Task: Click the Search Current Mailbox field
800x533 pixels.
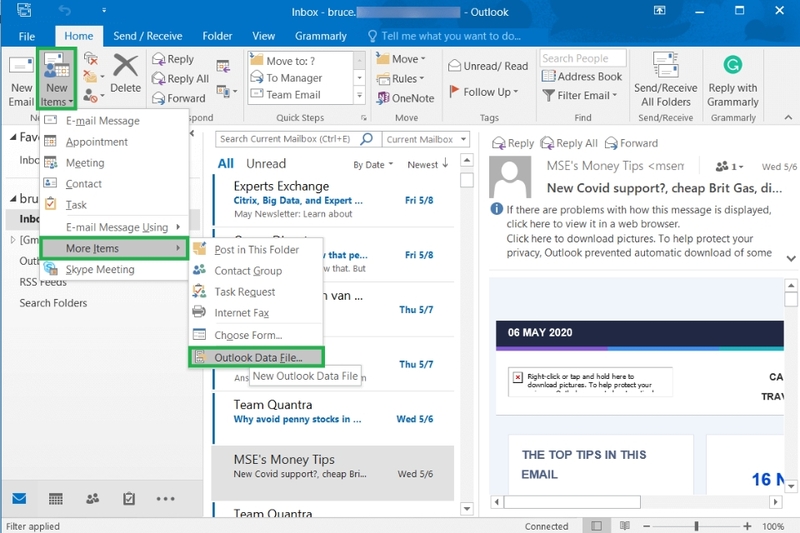Action: tap(285, 140)
